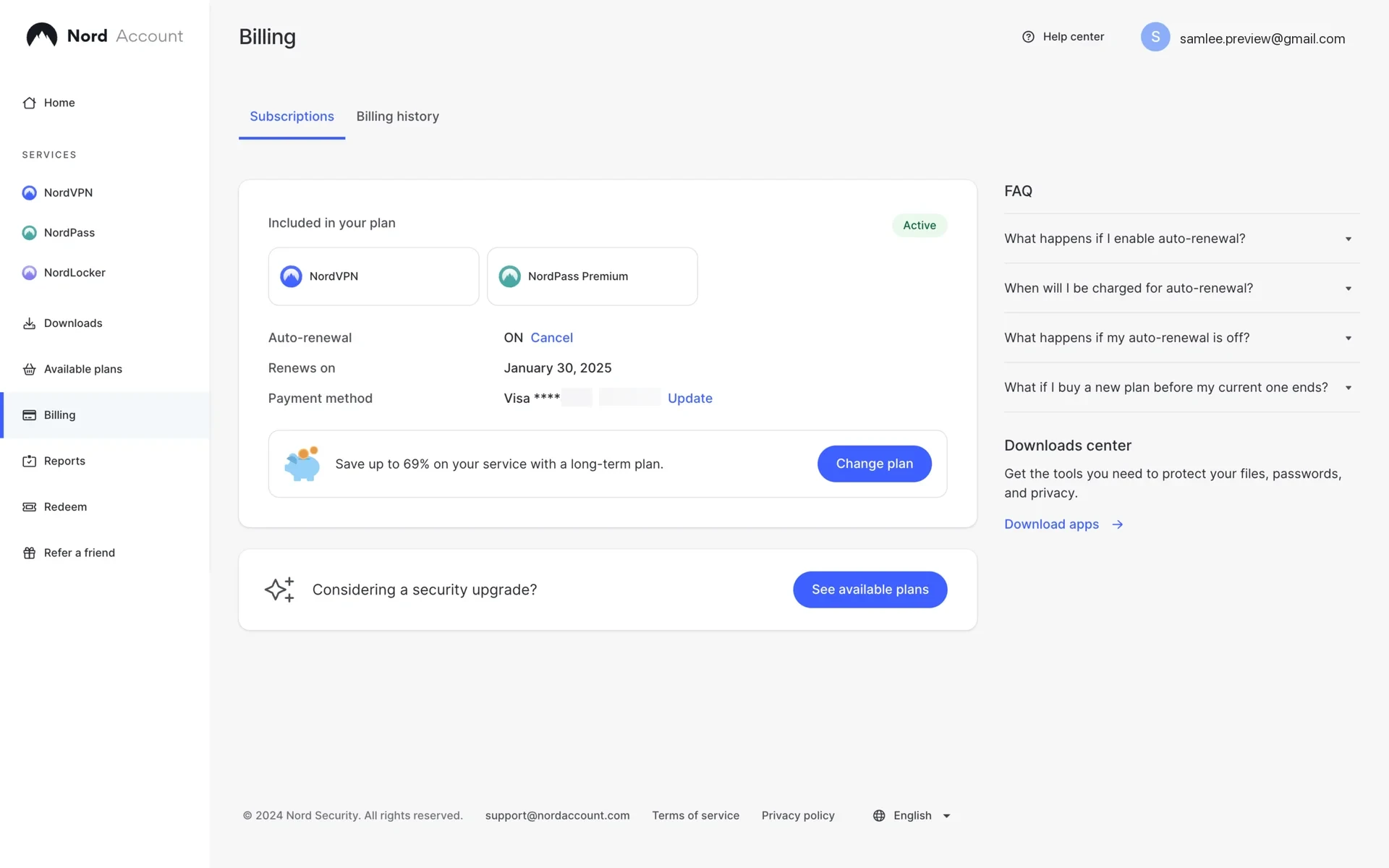This screenshot has height=868, width=1389.
Task: Click 'Considering a security upgrade?' text
Action: [x=424, y=590]
